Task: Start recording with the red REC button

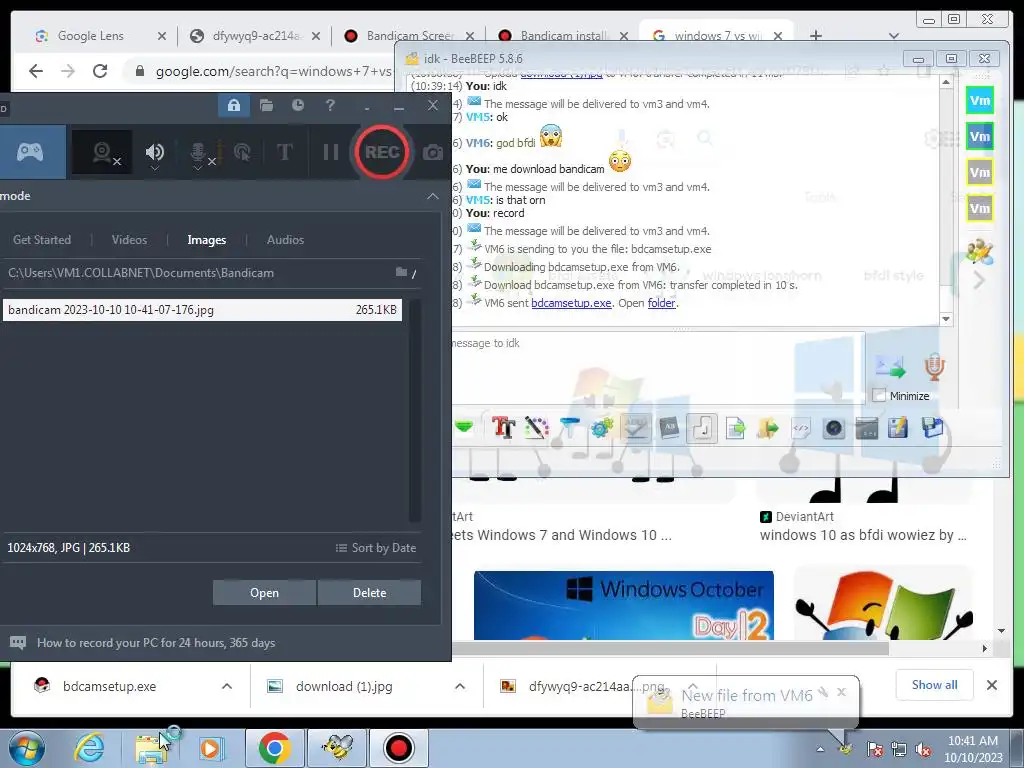Action: pos(382,152)
